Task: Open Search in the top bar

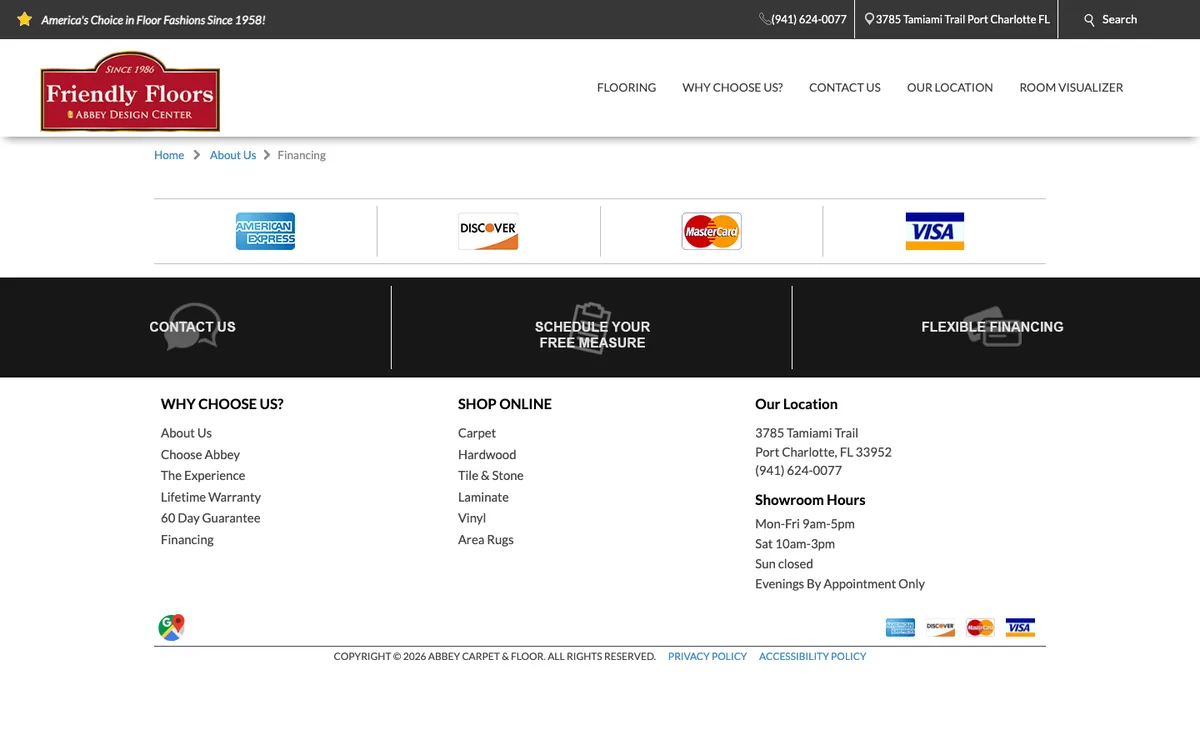Action: click(x=1119, y=19)
